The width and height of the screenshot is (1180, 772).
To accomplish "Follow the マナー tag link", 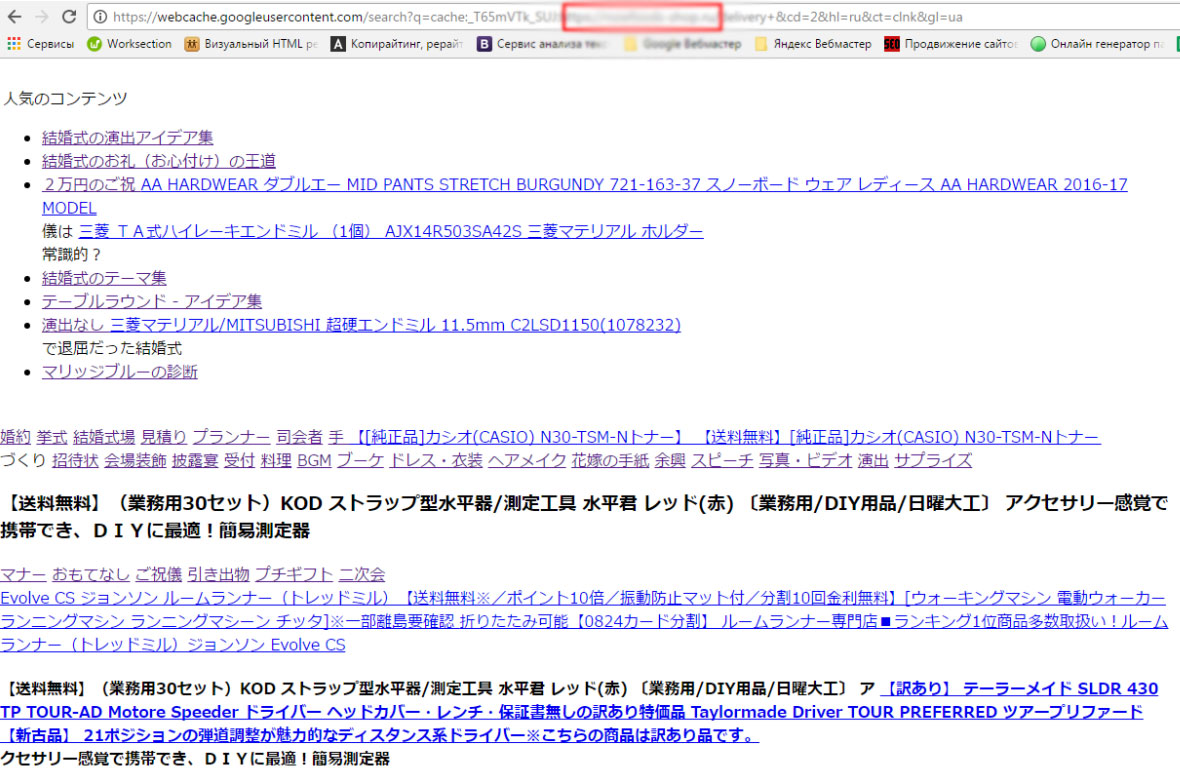I will click(23, 574).
